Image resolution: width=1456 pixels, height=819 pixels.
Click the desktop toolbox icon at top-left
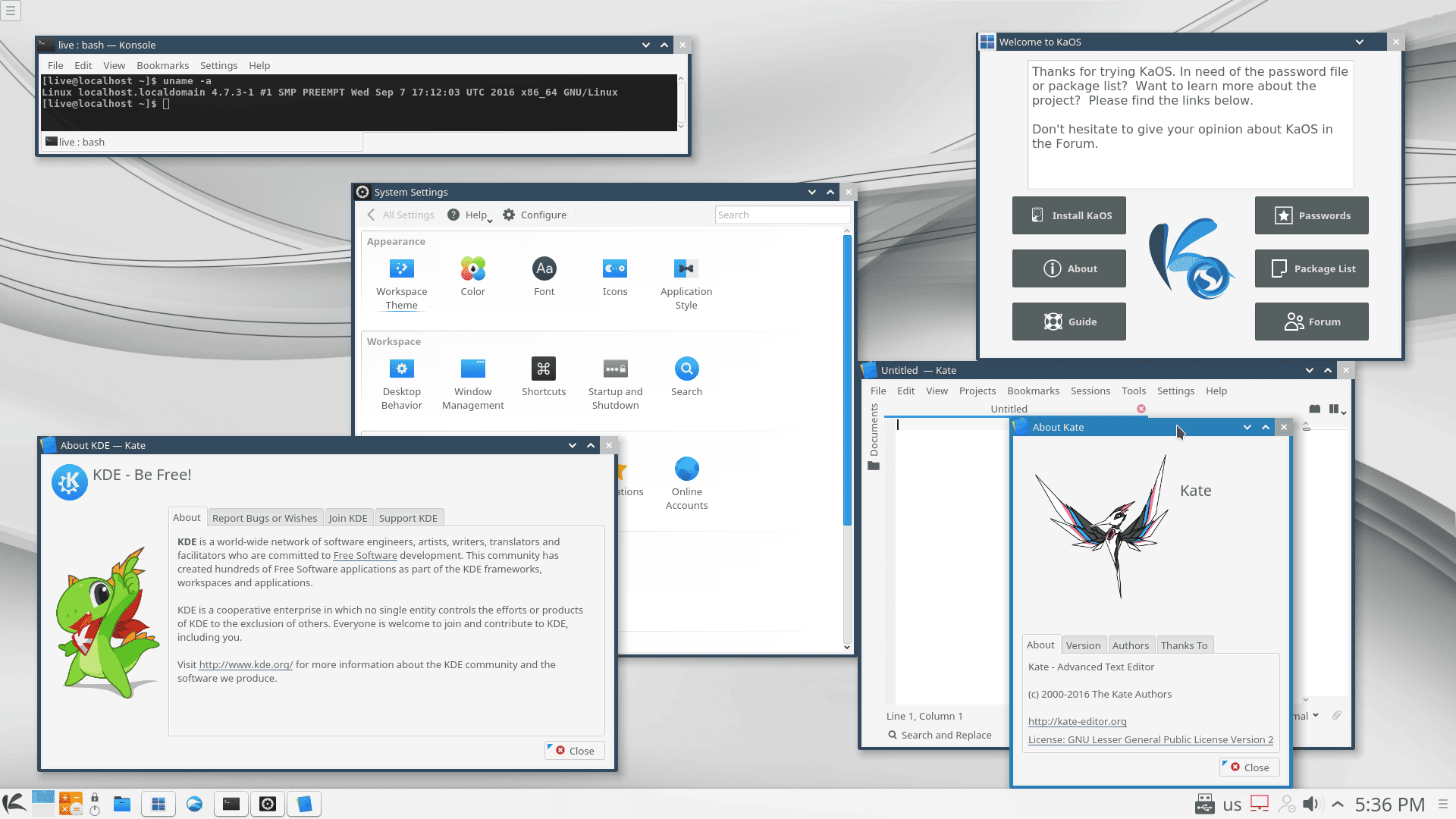[x=11, y=11]
